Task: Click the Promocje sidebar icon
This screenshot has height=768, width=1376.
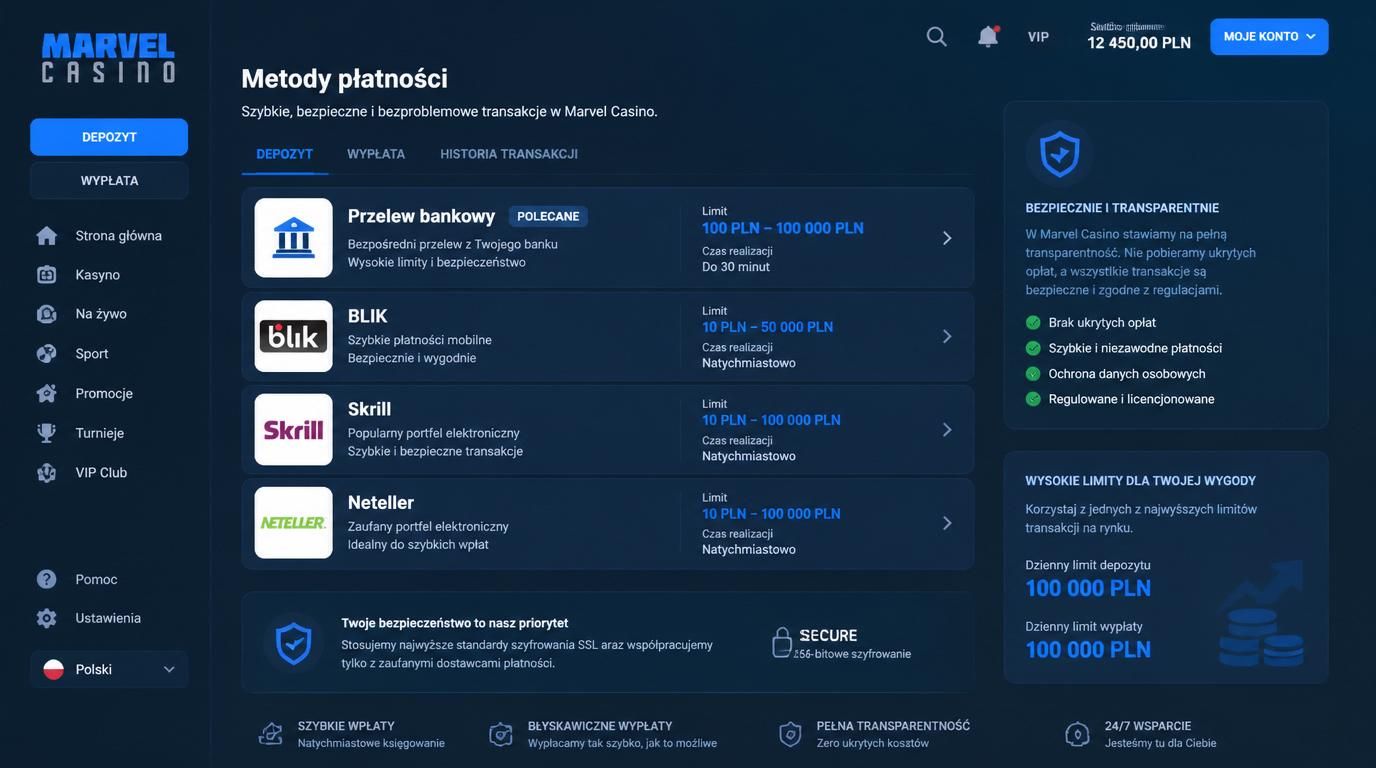Action: point(47,393)
